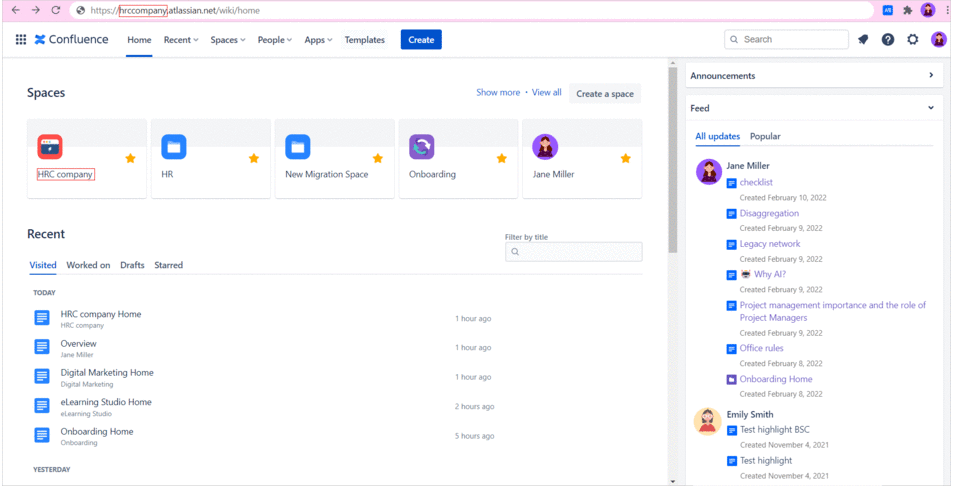The height and width of the screenshot is (490, 953).
Task: Open the help question mark icon
Action: click(888, 40)
